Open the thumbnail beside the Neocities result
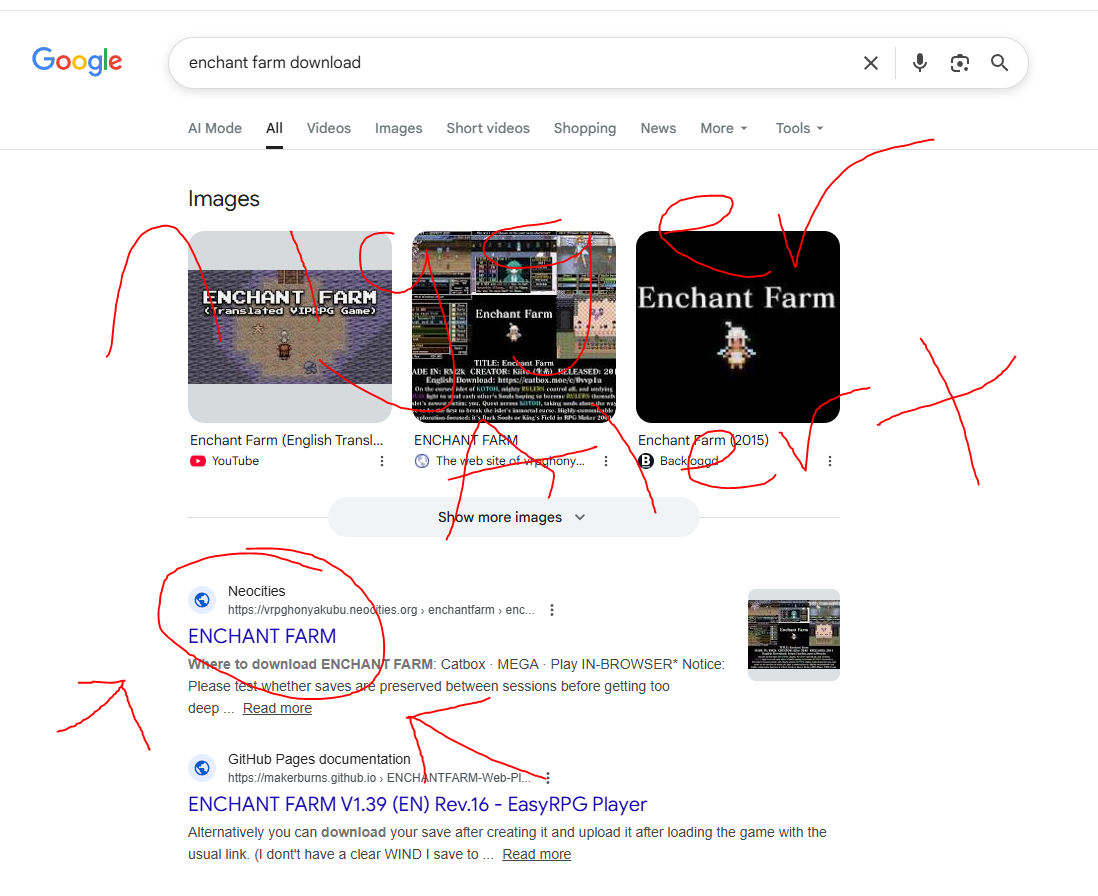The image size is (1098, 896). coord(794,635)
